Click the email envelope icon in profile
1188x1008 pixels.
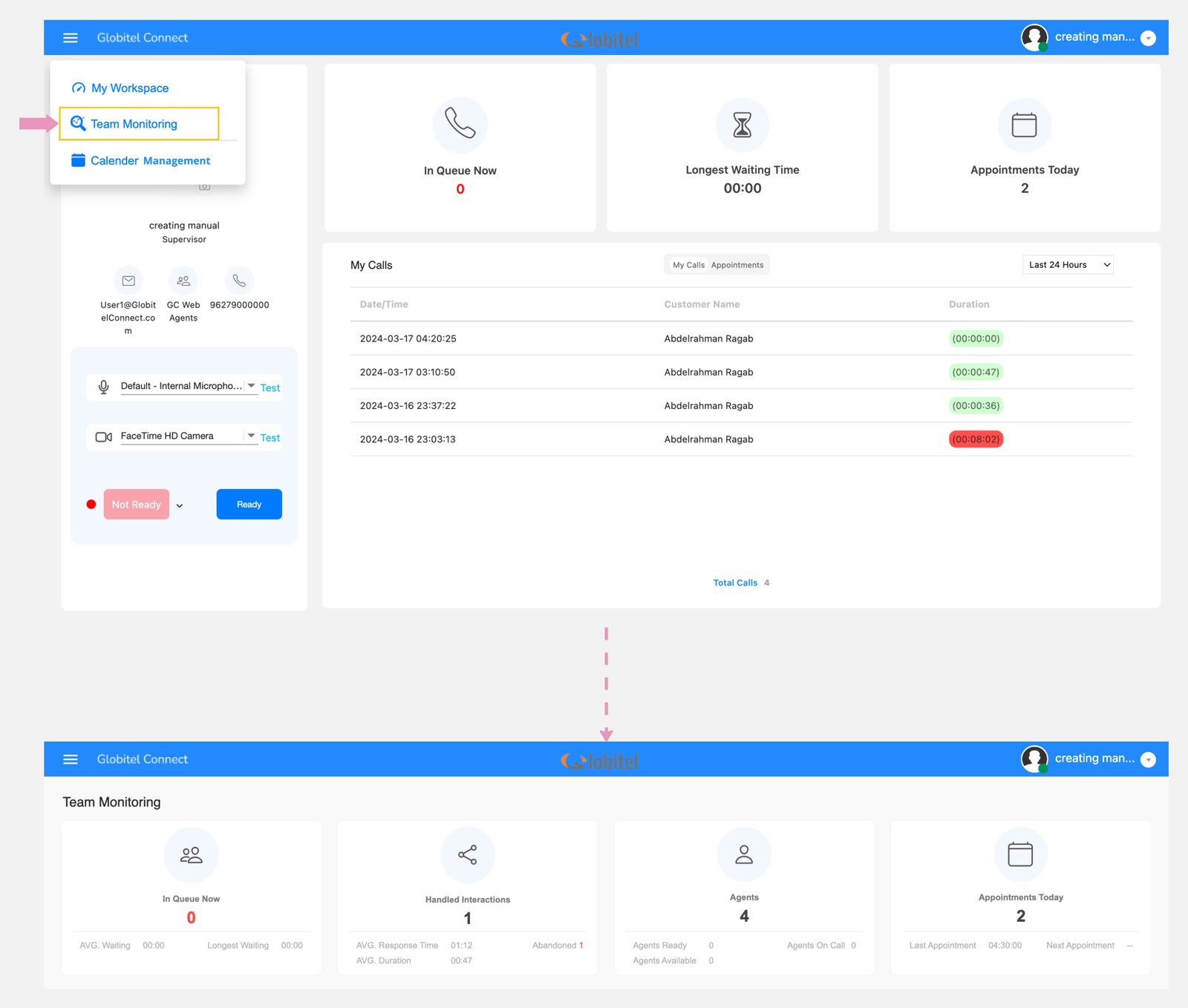pyautogui.click(x=128, y=281)
